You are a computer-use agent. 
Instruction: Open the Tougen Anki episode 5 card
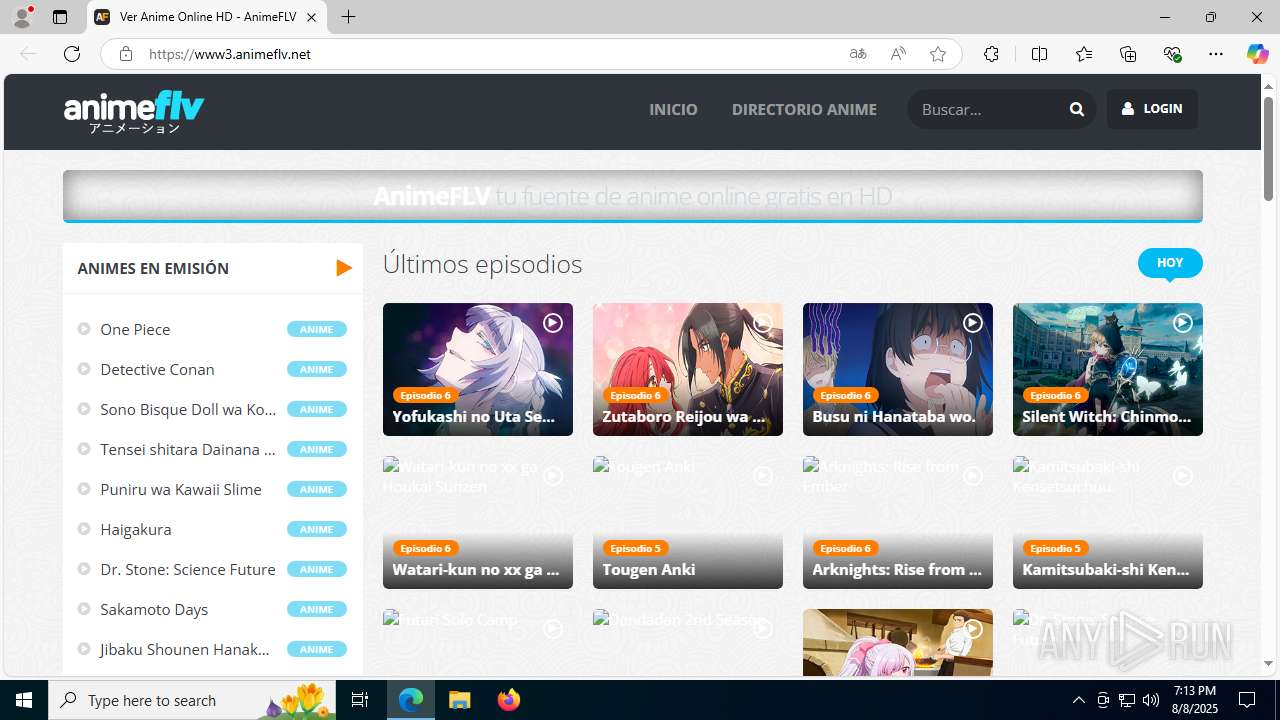(x=688, y=522)
